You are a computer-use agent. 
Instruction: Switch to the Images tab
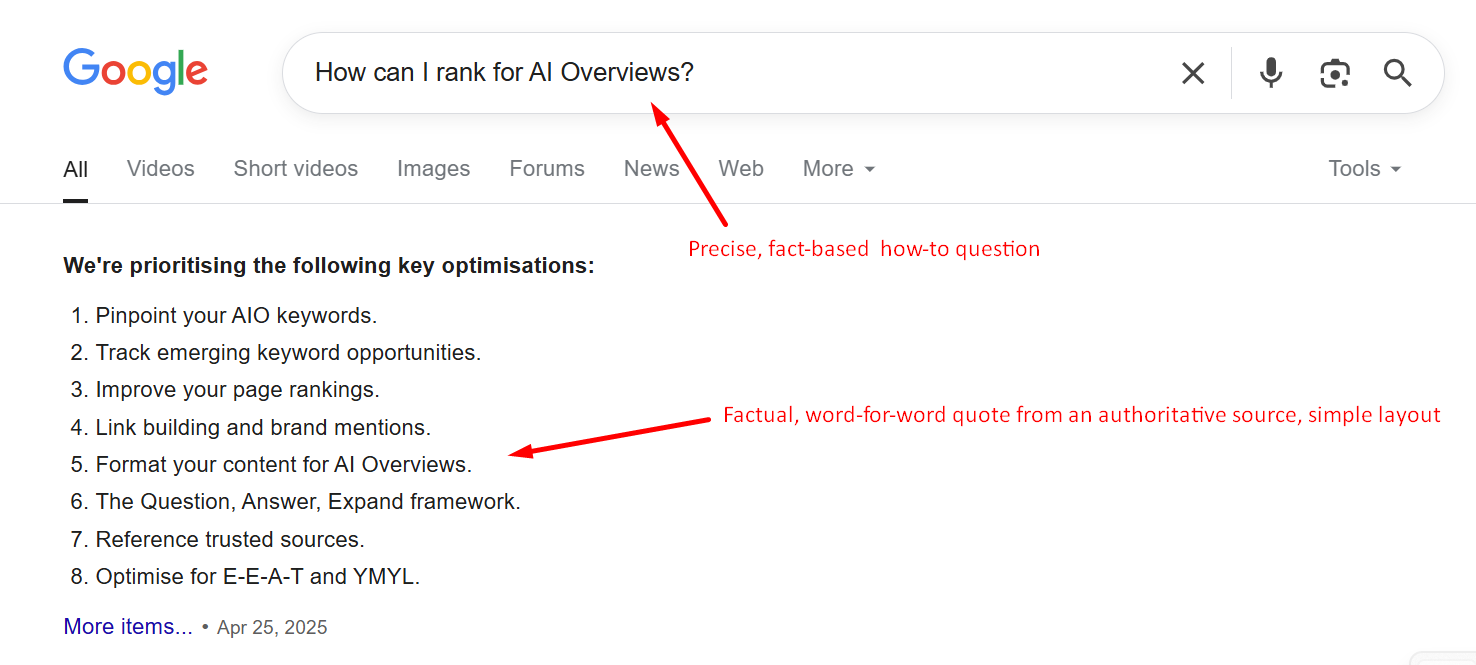pyautogui.click(x=433, y=169)
